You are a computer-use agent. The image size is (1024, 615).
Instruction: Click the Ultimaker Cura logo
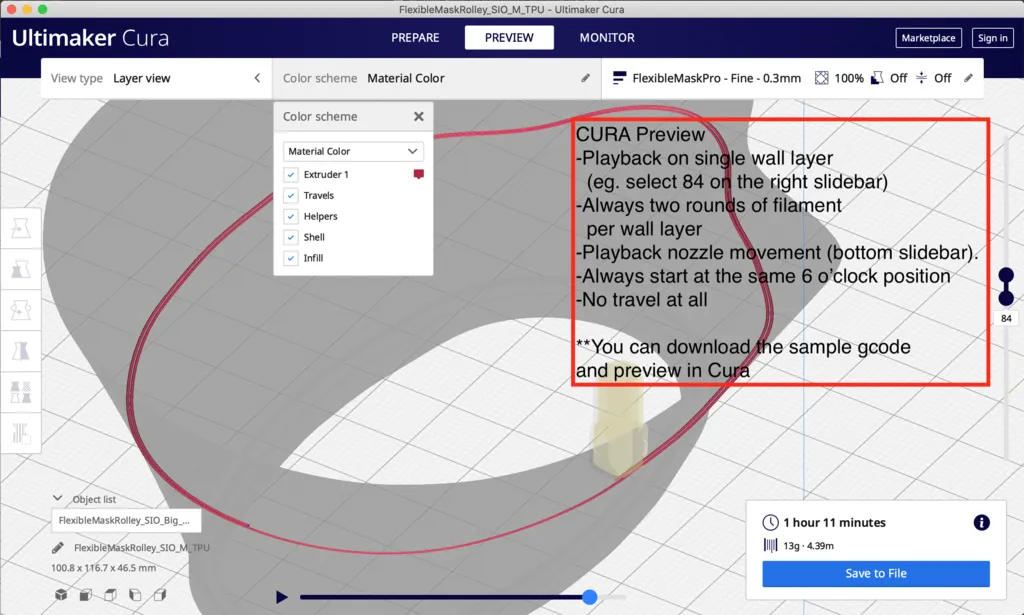90,38
